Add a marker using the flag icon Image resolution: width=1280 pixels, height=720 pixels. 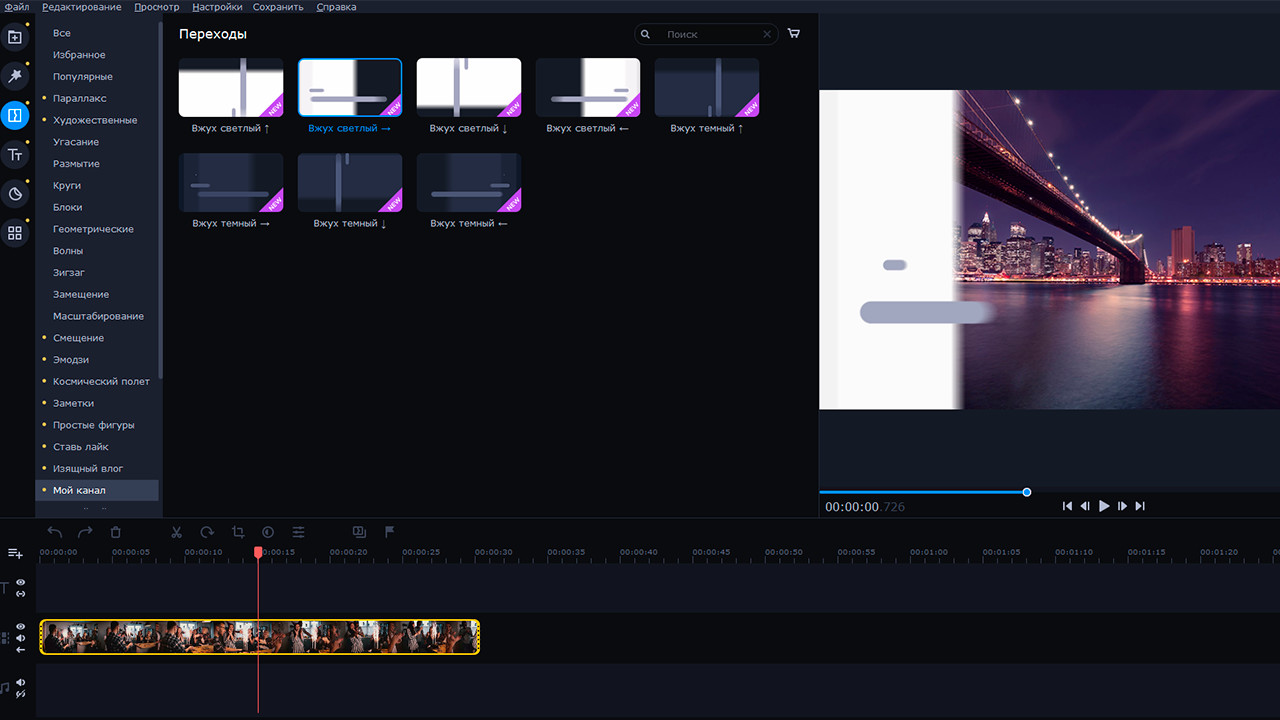(390, 532)
